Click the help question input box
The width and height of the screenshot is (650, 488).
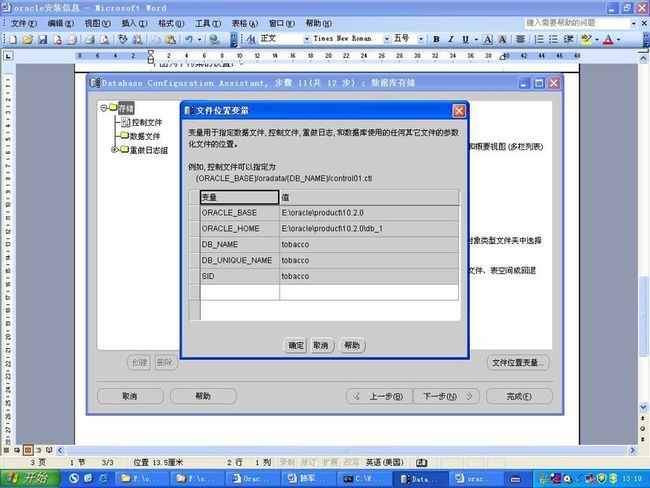tap(577, 23)
